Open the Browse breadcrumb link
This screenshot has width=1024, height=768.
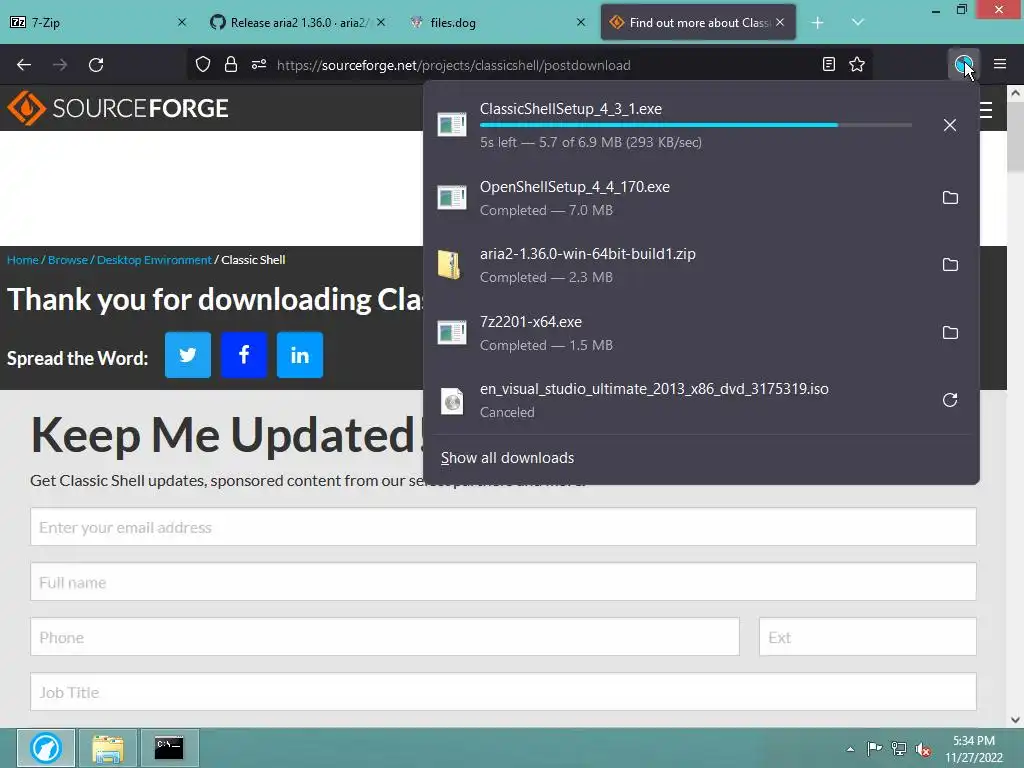pos(68,260)
